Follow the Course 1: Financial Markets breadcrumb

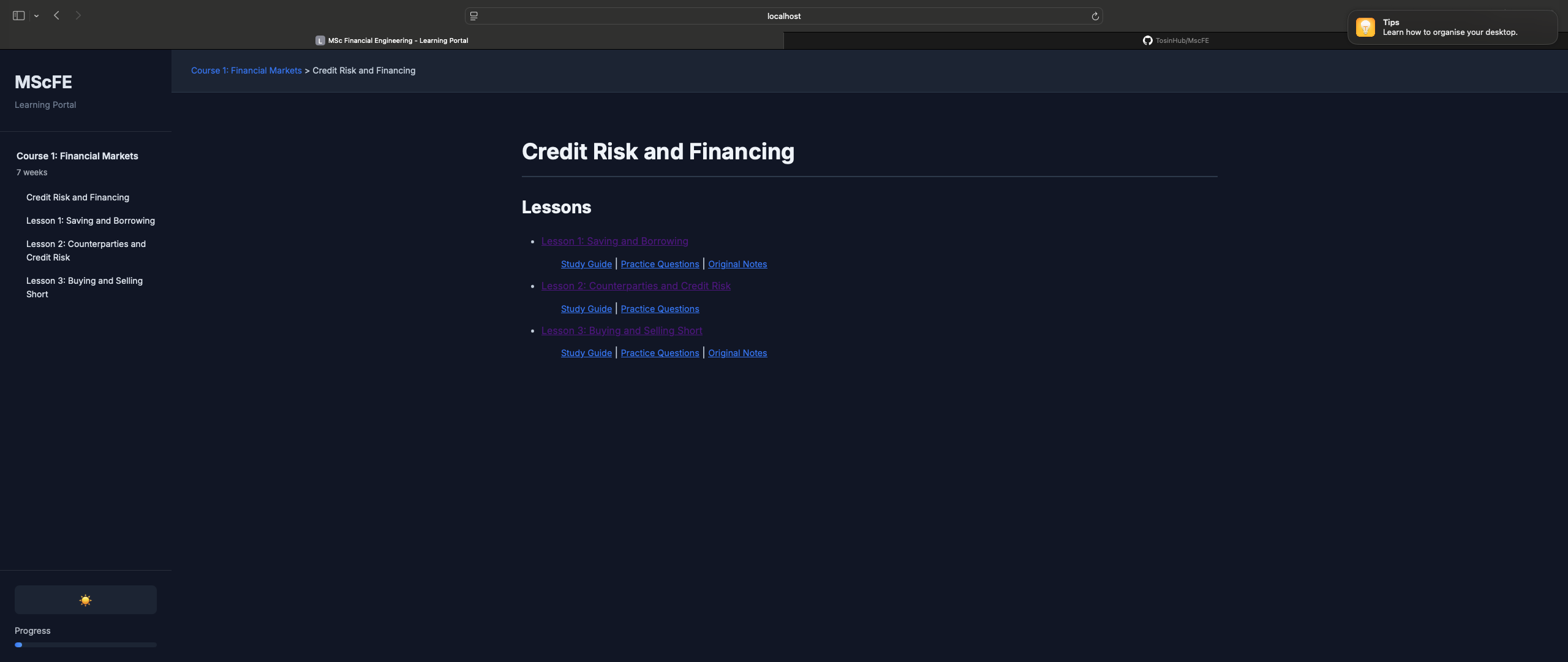(246, 70)
